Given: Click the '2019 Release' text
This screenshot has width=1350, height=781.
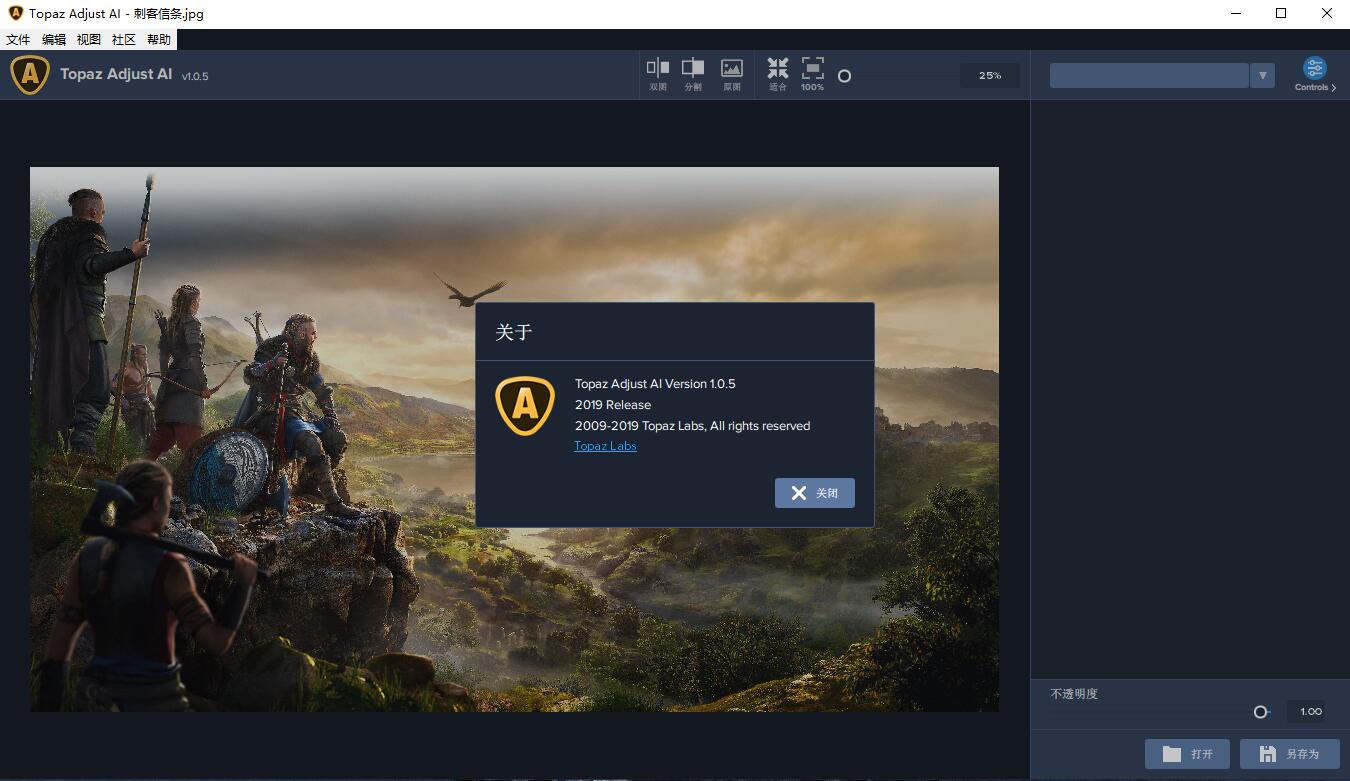Looking at the screenshot, I should pos(613,405).
